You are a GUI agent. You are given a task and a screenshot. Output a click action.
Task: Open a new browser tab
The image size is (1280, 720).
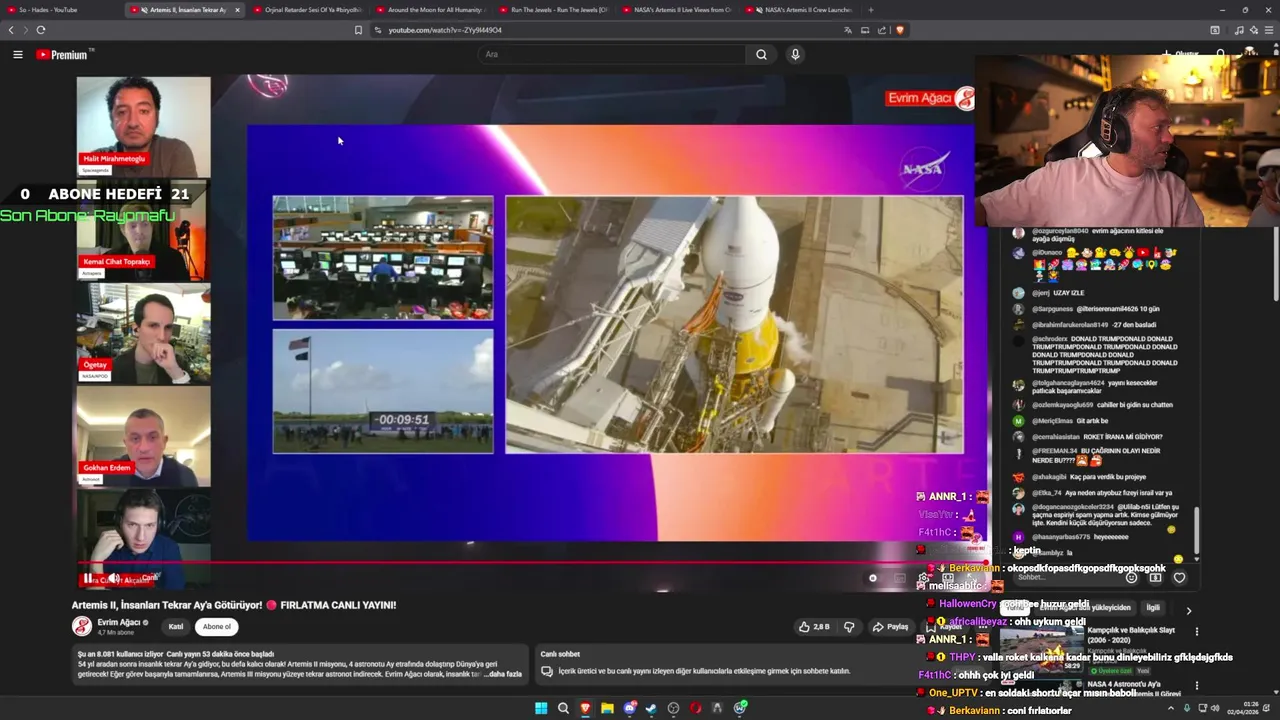click(x=871, y=10)
